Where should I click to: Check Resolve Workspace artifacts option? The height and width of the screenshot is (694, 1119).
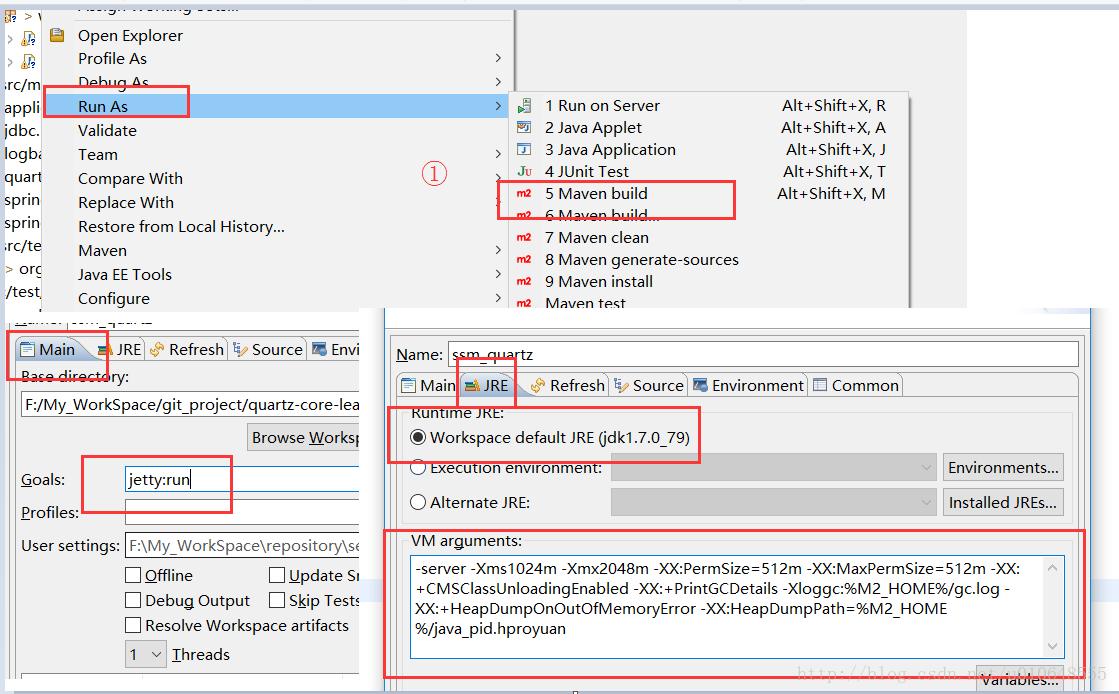[133, 625]
